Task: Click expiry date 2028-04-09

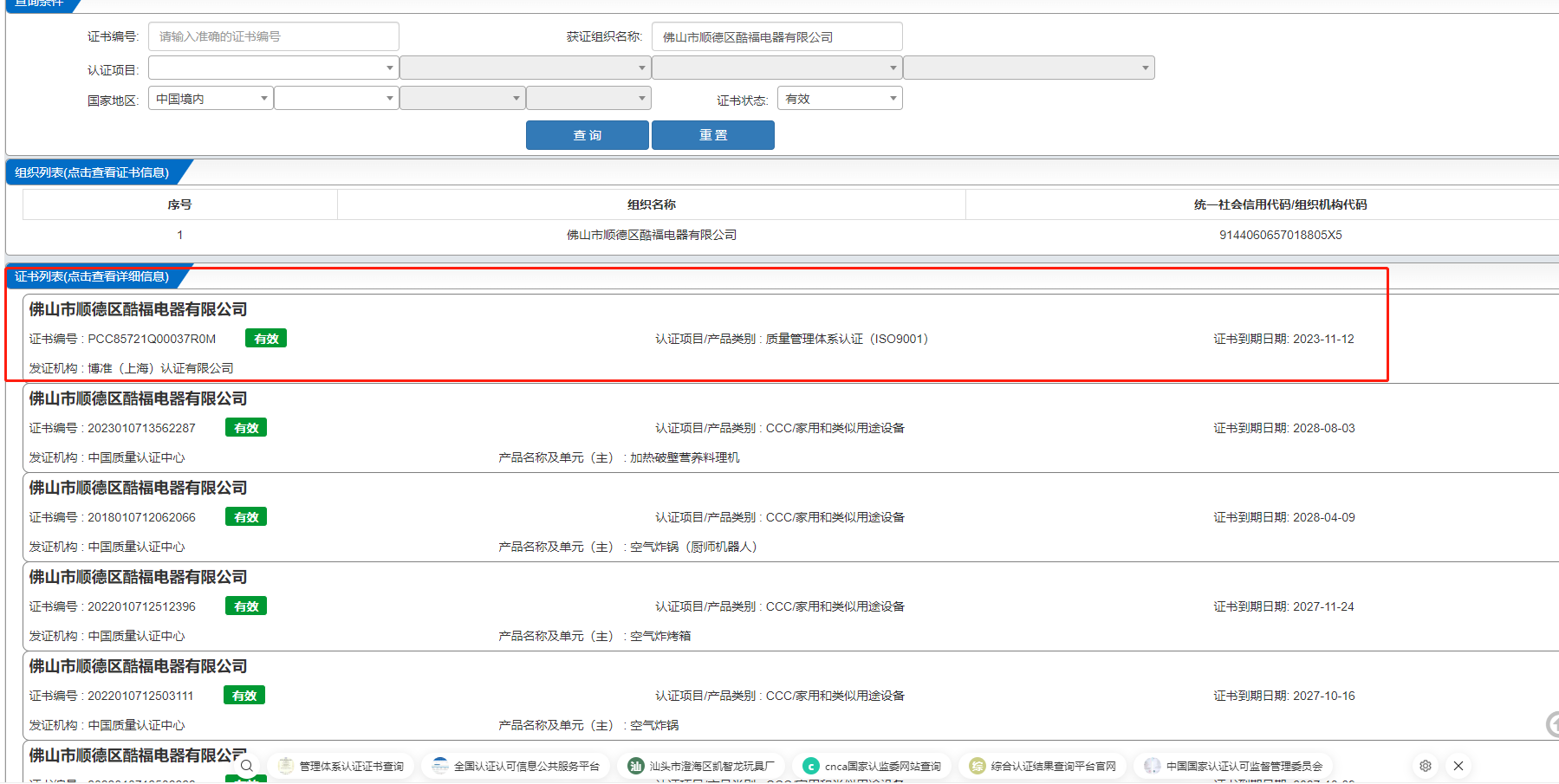Action: pyautogui.click(x=1324, y=517)
